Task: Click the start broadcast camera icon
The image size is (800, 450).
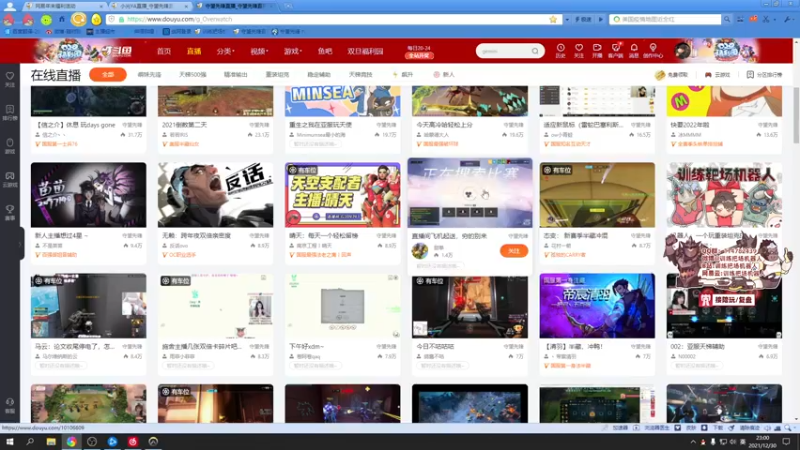Action: (x=597, y=48)
